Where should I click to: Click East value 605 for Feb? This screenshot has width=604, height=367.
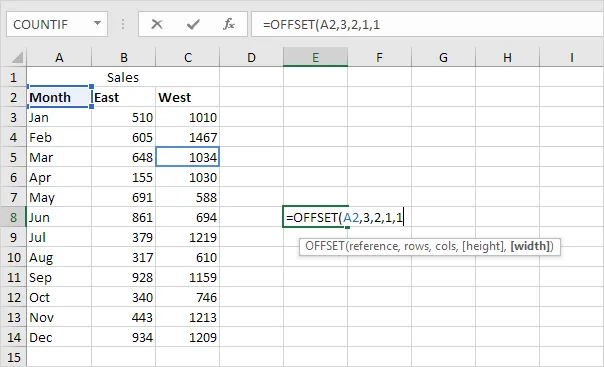[124, 137]
